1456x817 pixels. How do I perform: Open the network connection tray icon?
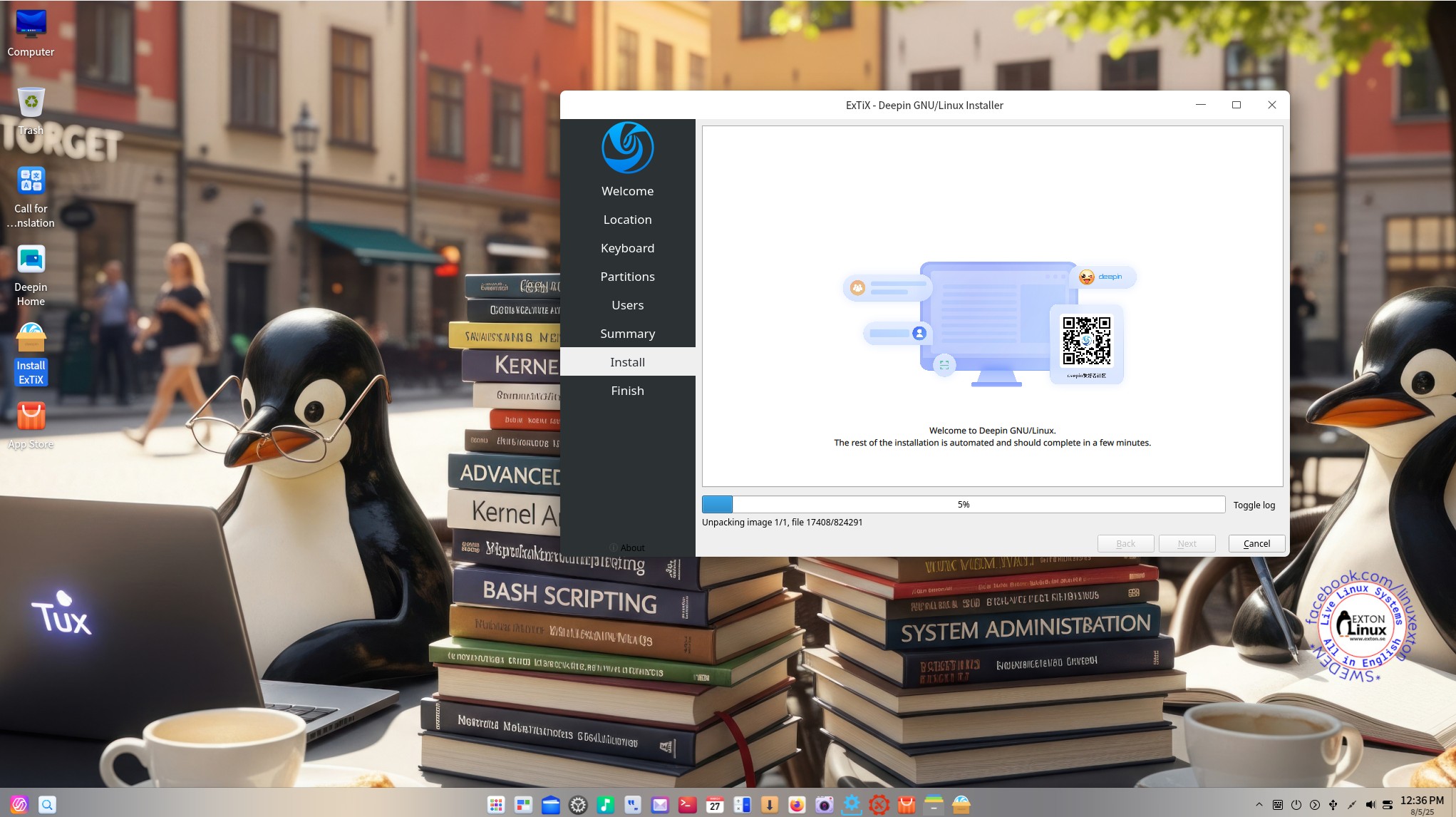tap(1351, 805)
